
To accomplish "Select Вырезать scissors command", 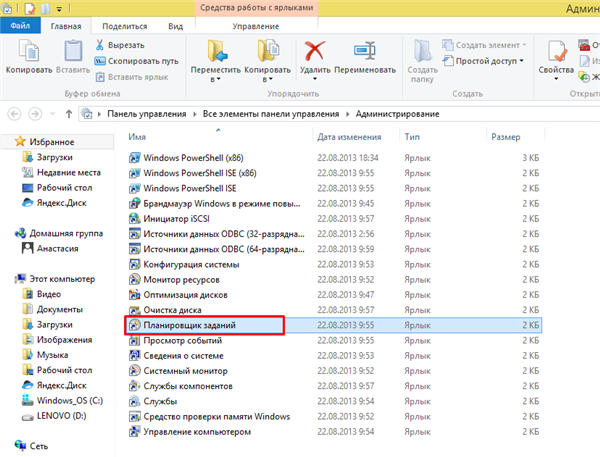I will 120,45.
